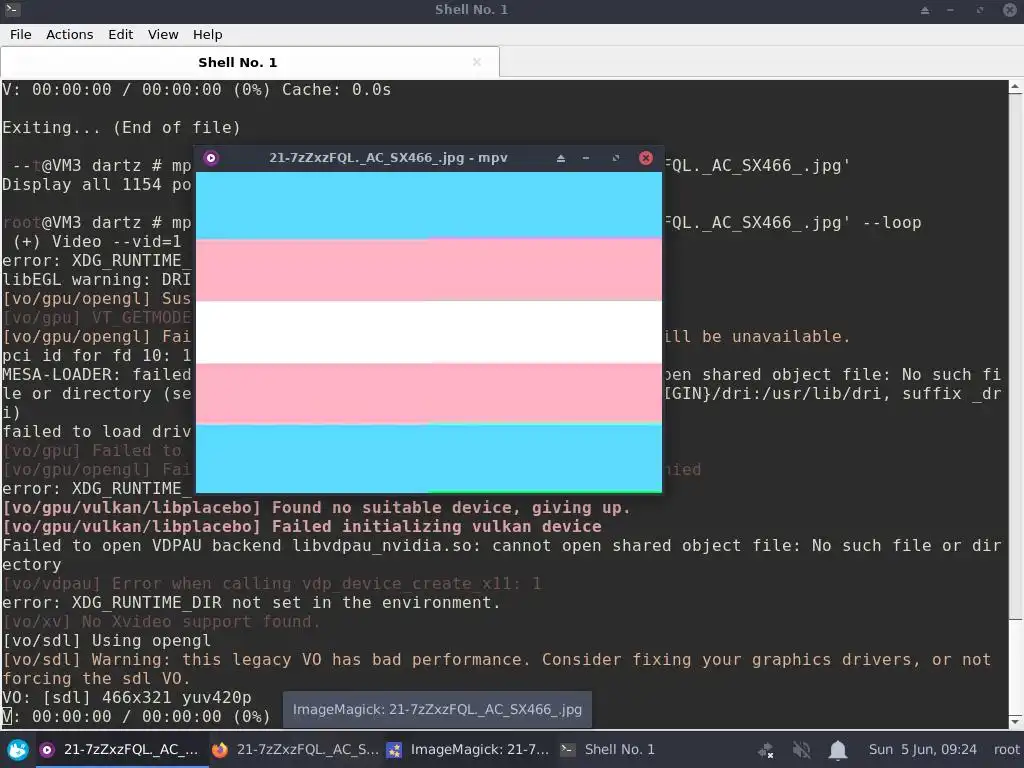Maximize the Shell No. 1 terminal window

coord(980,10)
